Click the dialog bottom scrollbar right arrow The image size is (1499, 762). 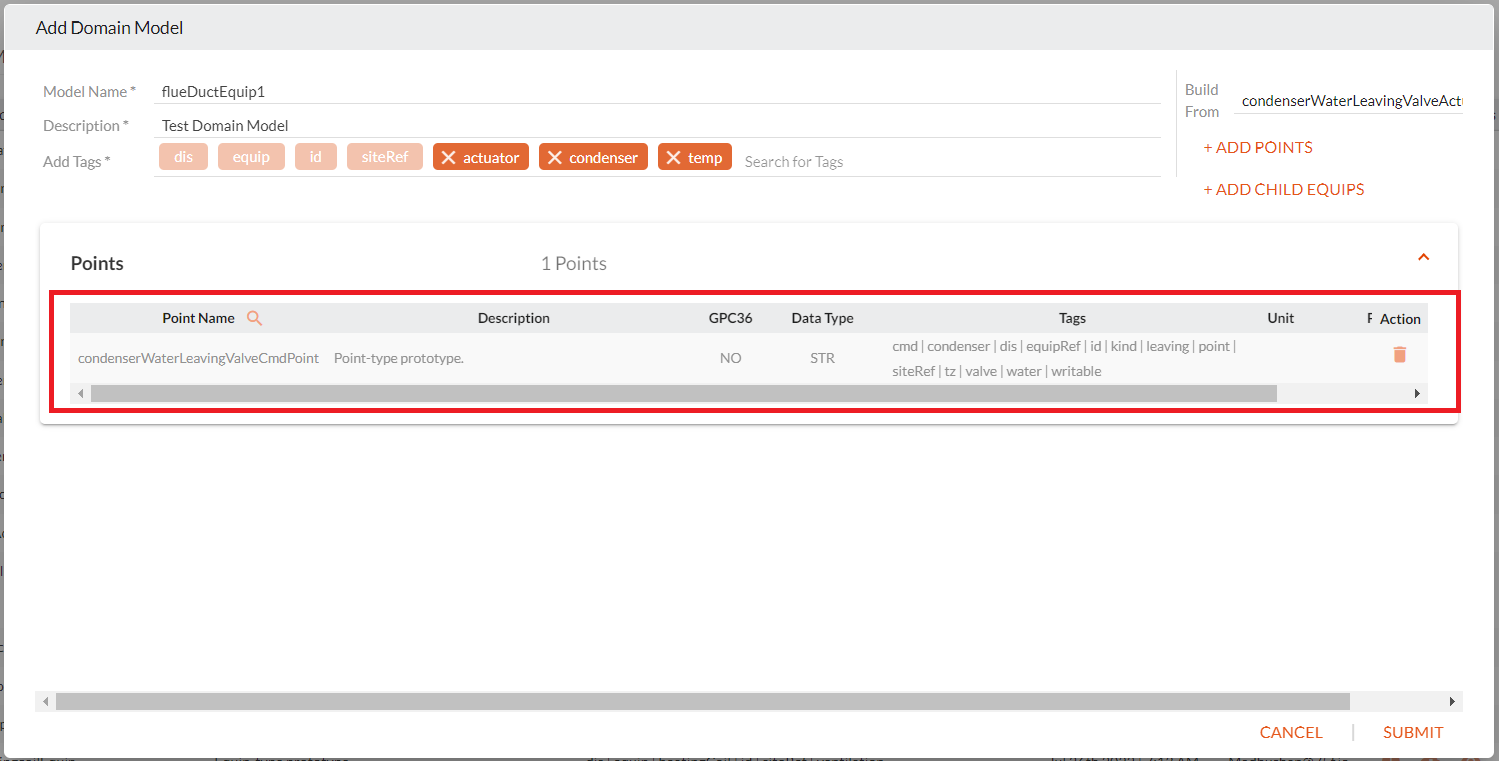point(1453,702)
